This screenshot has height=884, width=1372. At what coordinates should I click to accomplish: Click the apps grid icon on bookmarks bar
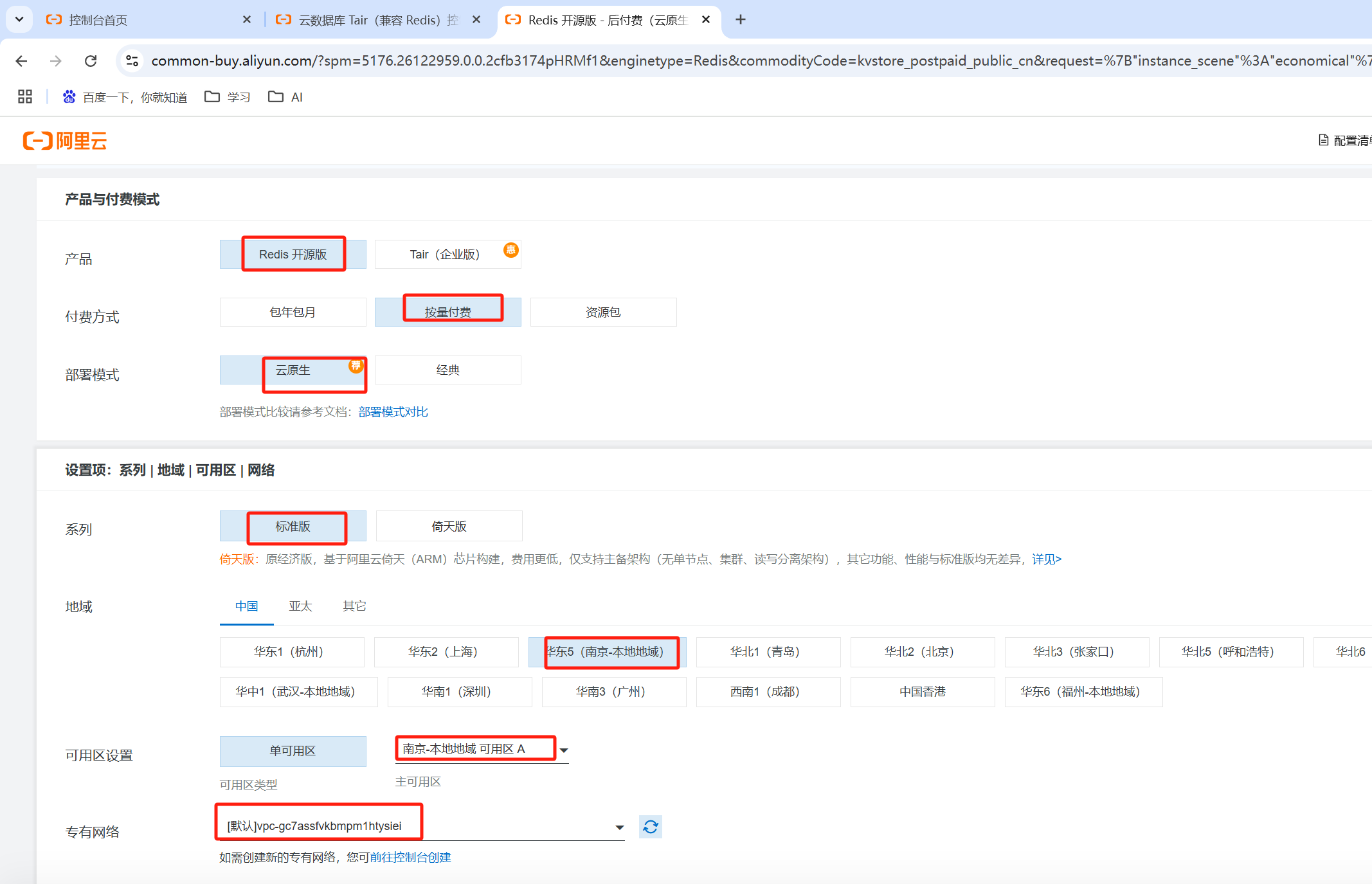click(25, 96)
